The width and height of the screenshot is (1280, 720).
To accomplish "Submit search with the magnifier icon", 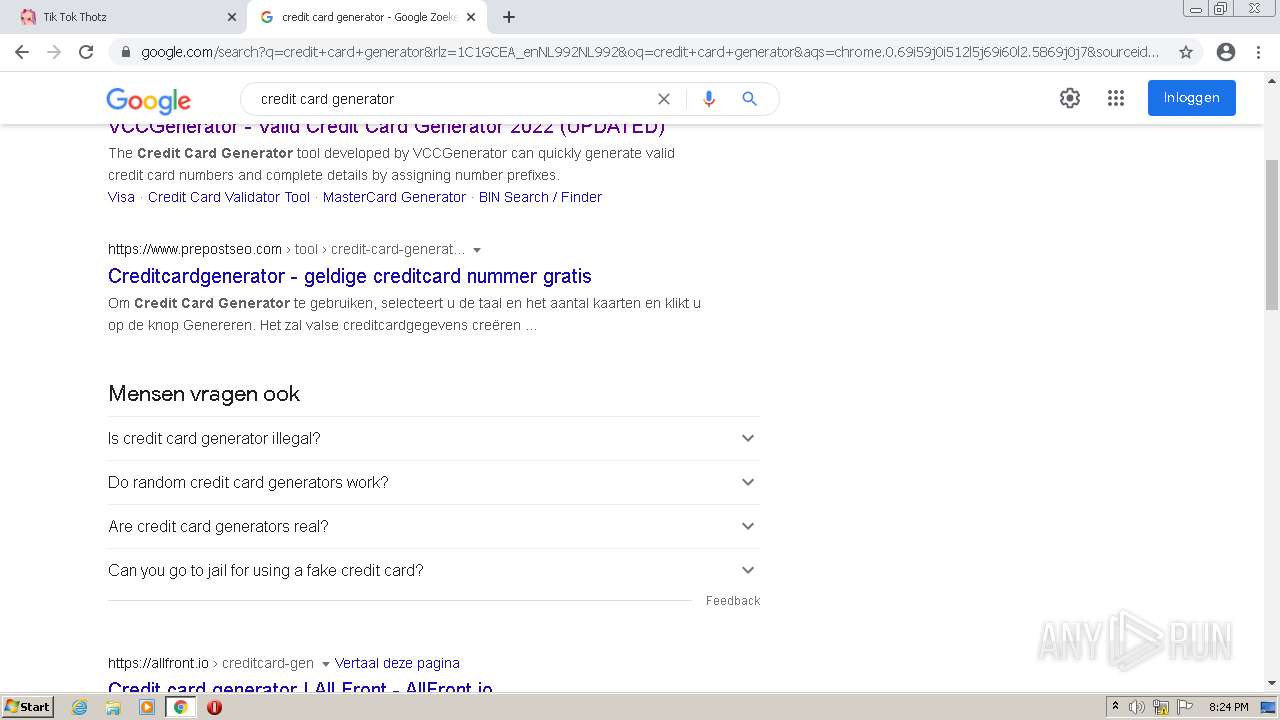I will click(x=749, y=99).
